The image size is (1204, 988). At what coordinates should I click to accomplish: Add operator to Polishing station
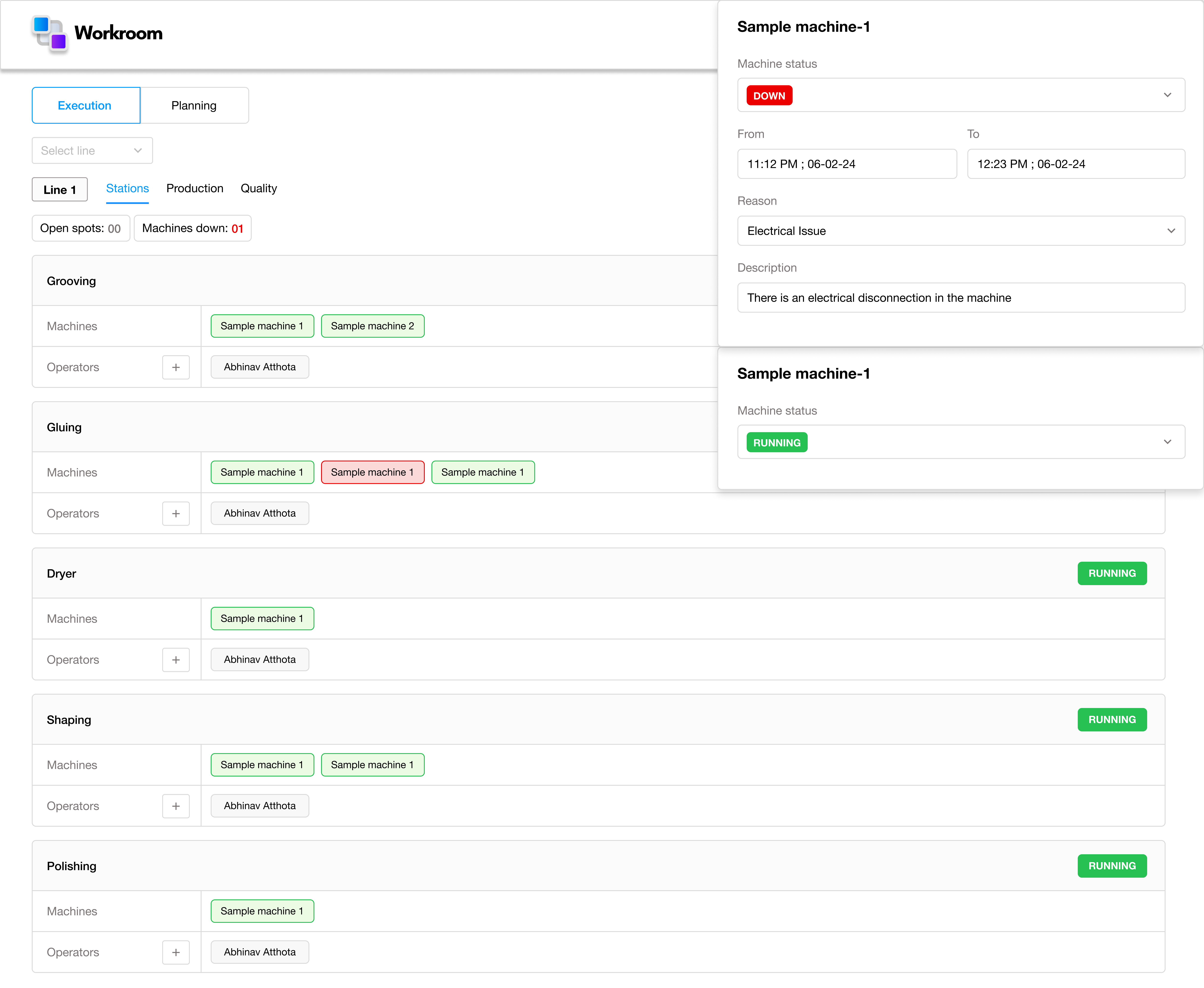pyautogui.click(x=176, y=952)
